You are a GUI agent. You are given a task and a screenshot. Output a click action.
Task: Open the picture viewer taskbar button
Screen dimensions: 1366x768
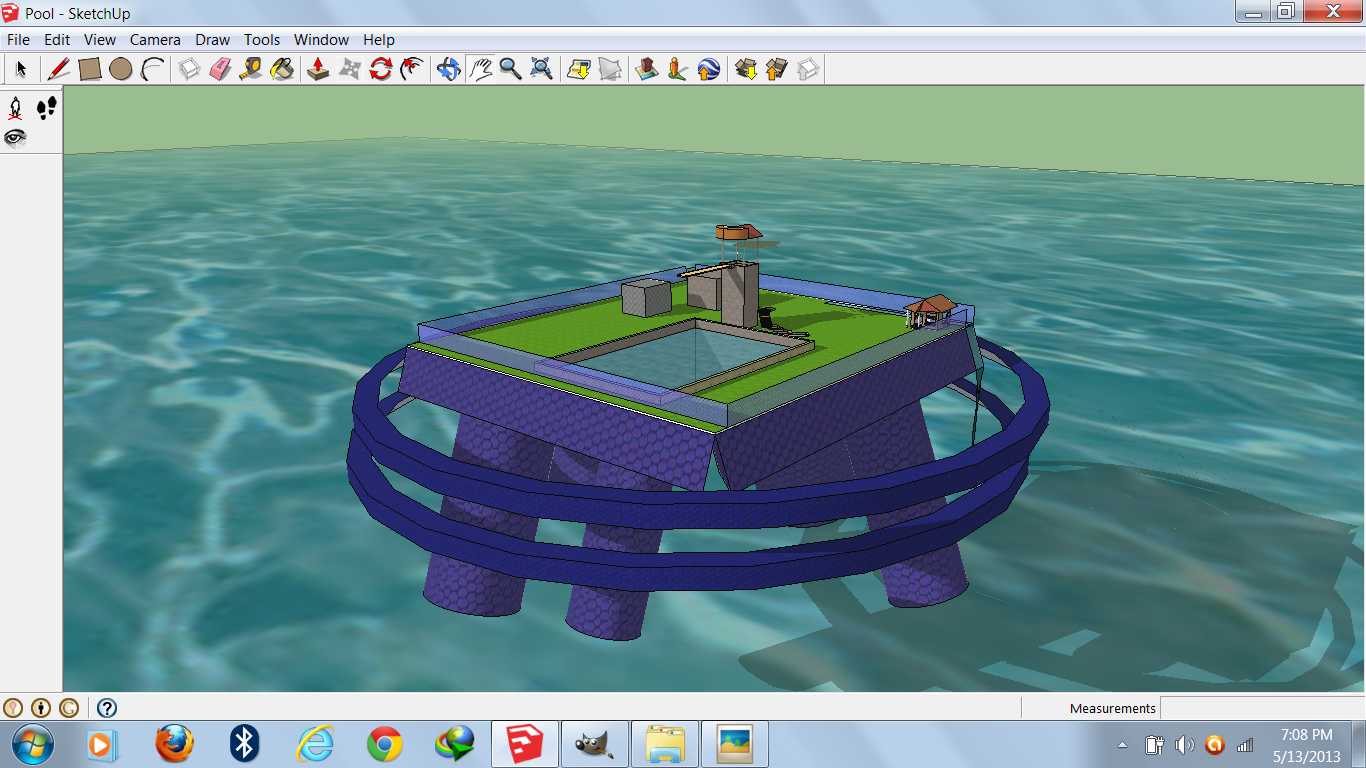pyautogui.click(x=734, y=744)
